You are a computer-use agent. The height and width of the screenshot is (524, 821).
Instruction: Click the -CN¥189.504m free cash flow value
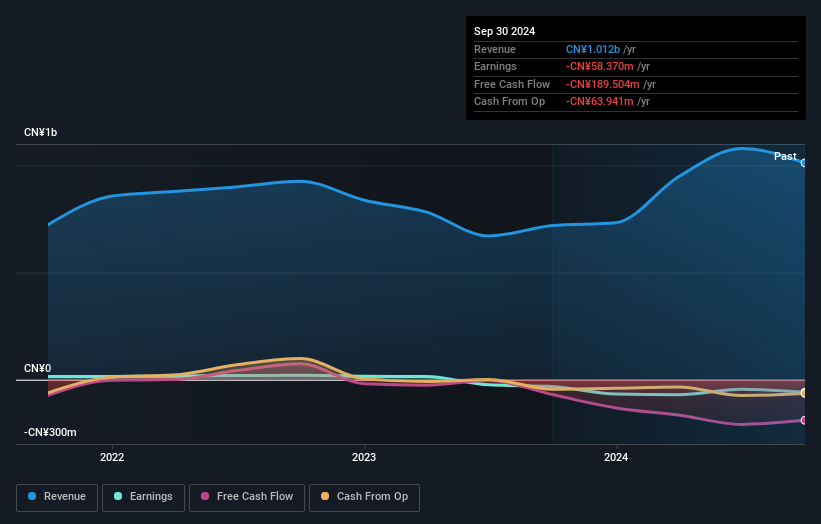pyautogui.click(x=602, y=84)
